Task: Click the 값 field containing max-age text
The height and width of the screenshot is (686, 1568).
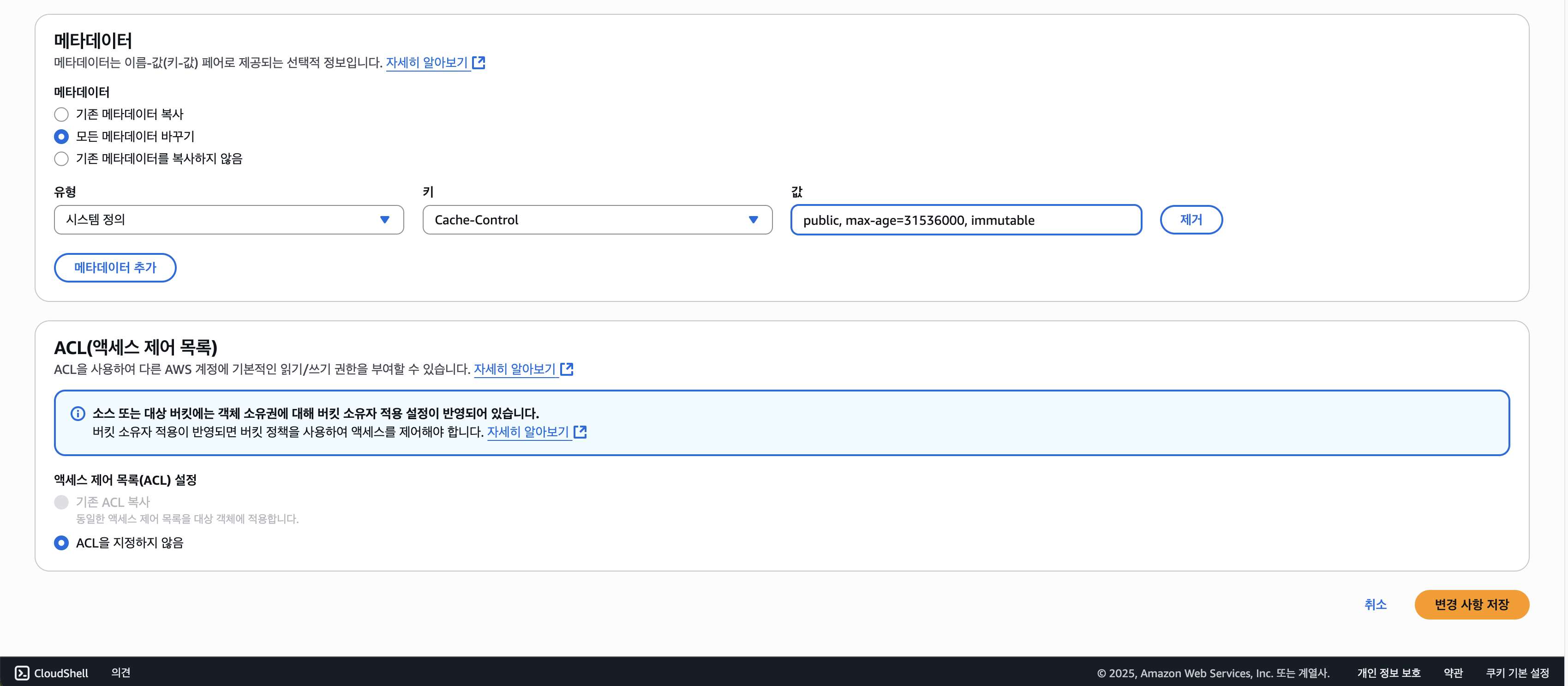Action: coord(965,220)
